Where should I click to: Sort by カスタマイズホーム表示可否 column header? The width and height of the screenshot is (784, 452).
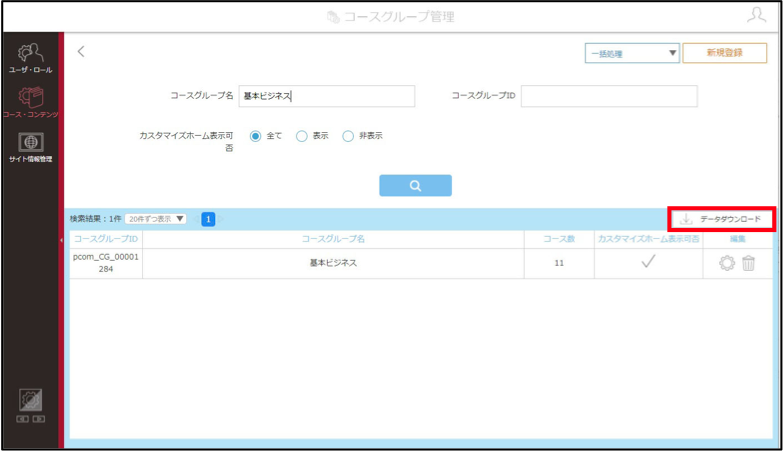point(648,239)
